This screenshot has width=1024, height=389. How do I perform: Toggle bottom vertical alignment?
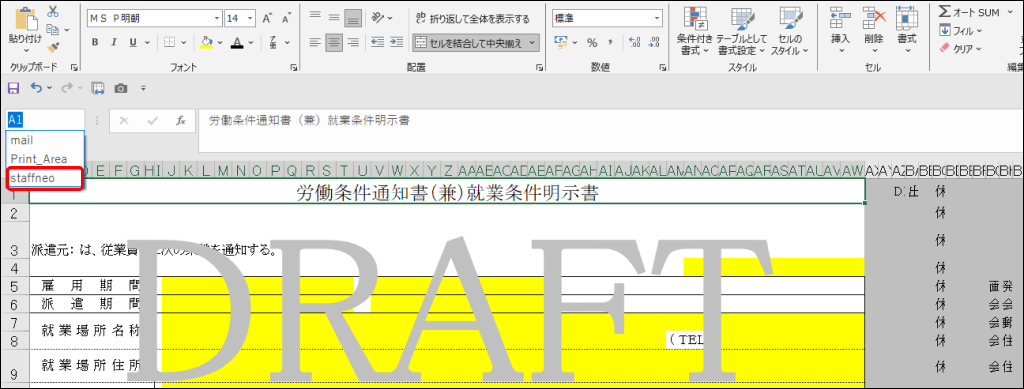(x=353, y=18)
